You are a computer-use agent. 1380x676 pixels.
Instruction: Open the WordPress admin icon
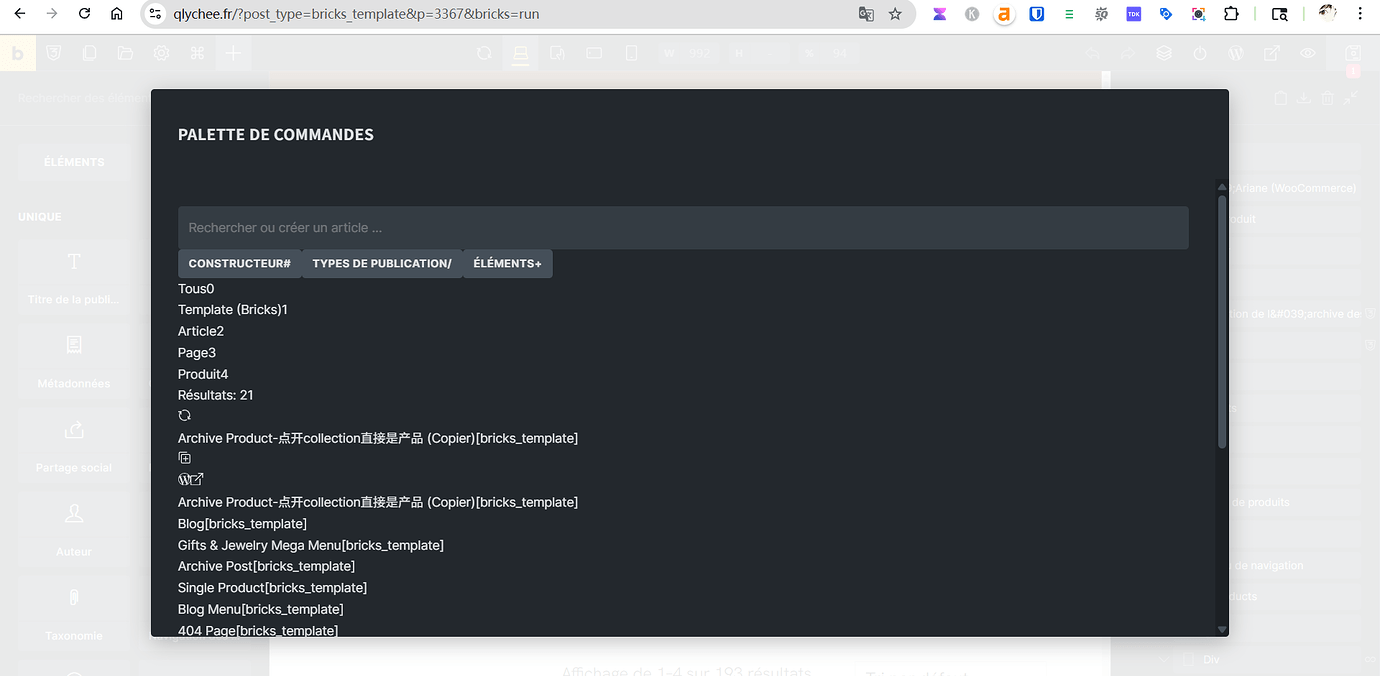tap(1236, 53)
